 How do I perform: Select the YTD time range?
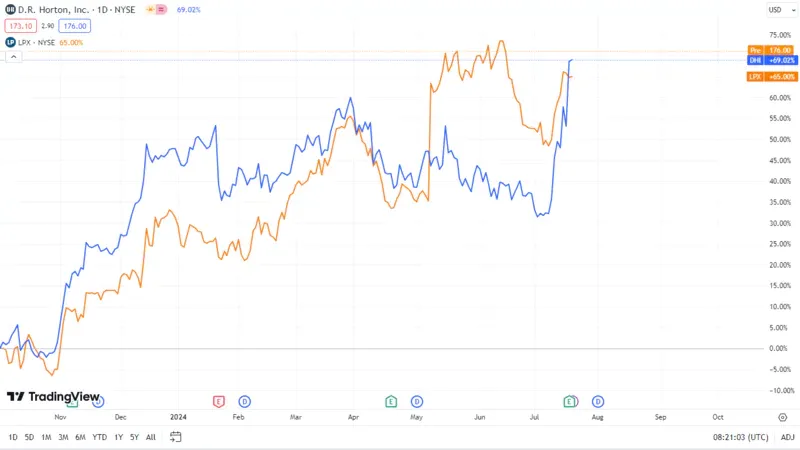[99, 437]
